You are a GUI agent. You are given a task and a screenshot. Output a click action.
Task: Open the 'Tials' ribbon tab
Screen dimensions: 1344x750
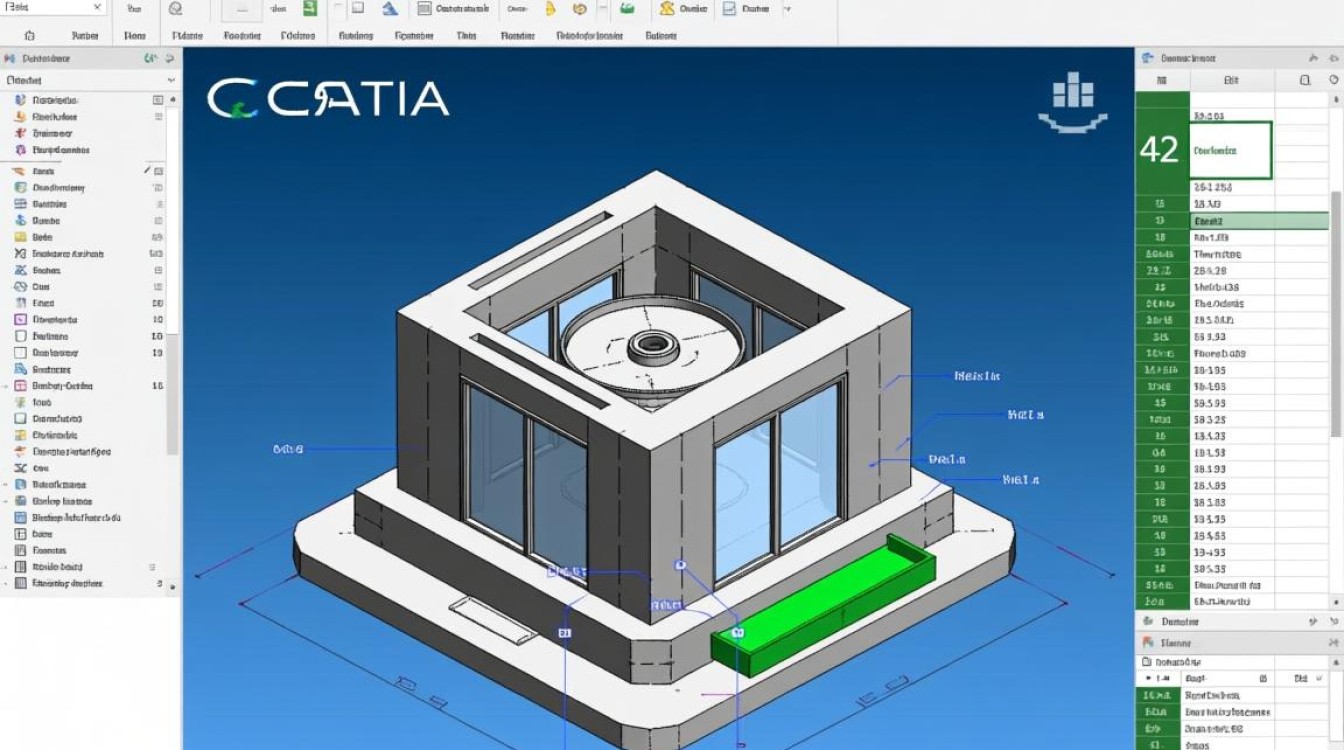click(466, 35)
